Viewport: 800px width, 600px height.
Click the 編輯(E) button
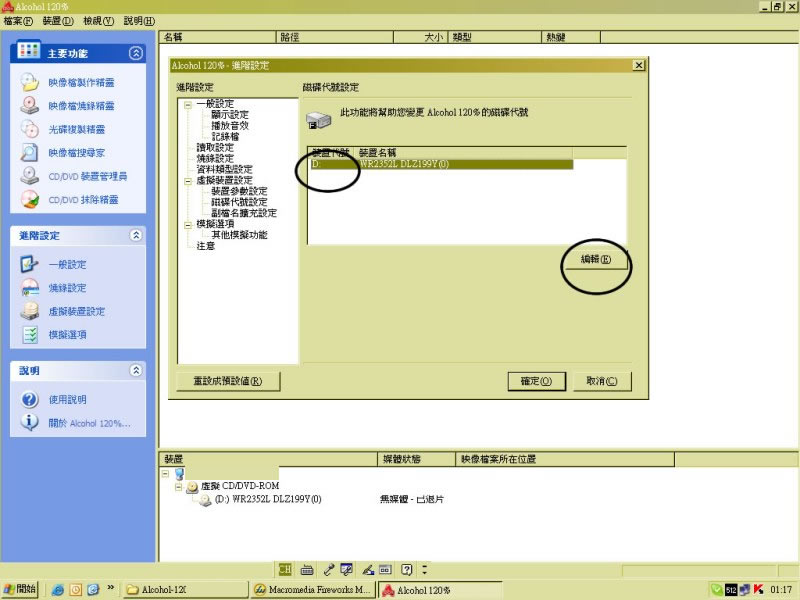[595, 259]
